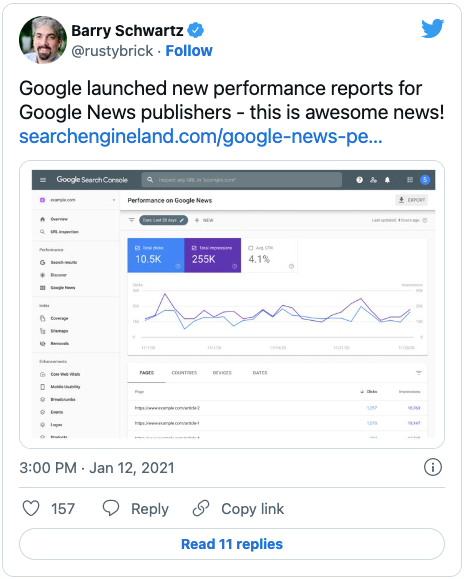Click the copy link chain icon
This screenshot has height=579, width=465.
[x=201, y=508]
